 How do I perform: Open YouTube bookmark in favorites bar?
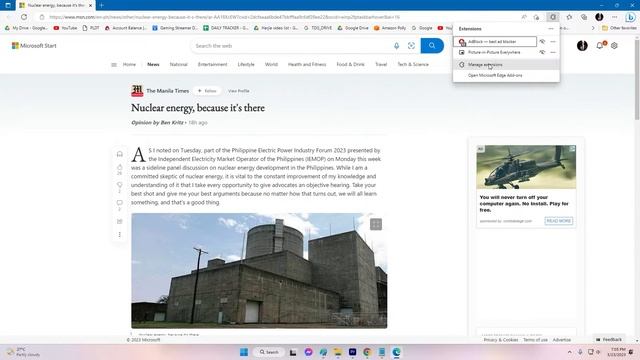[x=65, y=28]
